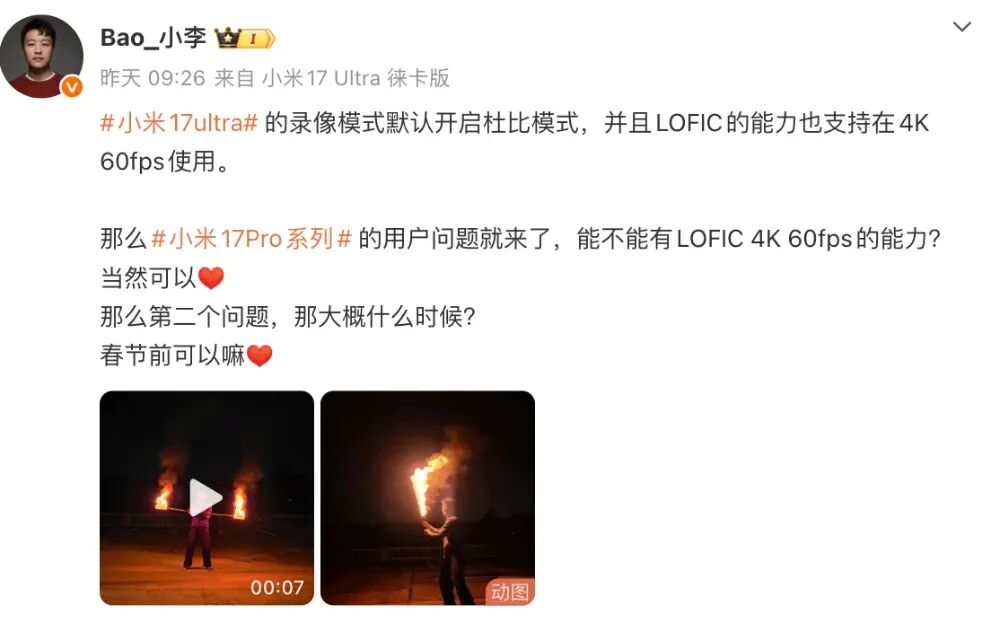This screenshot has height=619, width=1000.
Task: Expand the post options chevron menu
Action: pyautogui.click(x=961, y=27)
